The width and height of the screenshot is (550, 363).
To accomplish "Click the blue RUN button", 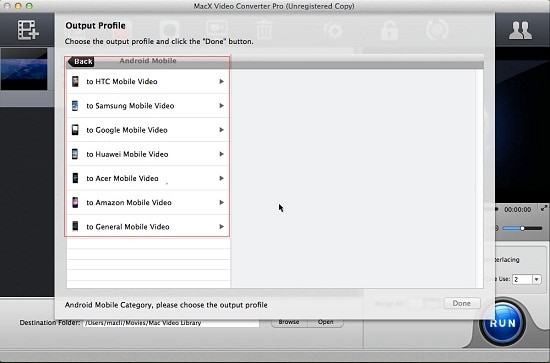I will pyautogui.click(x=503, y=323).
